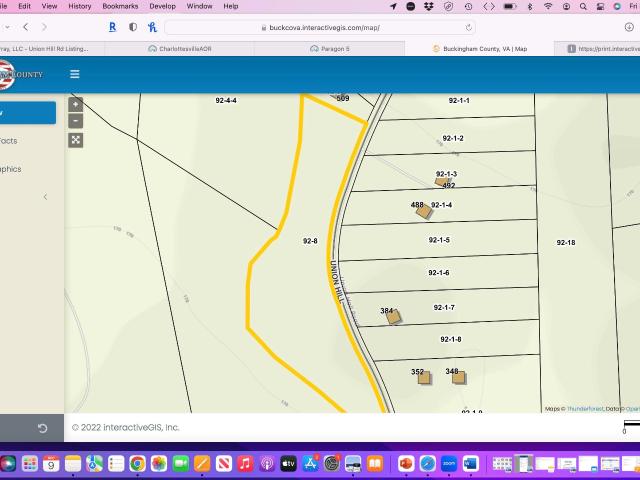The height and width of the screenshot is (480, 640).
Task: Select parcel label 92-1-1
Action: 459,100
